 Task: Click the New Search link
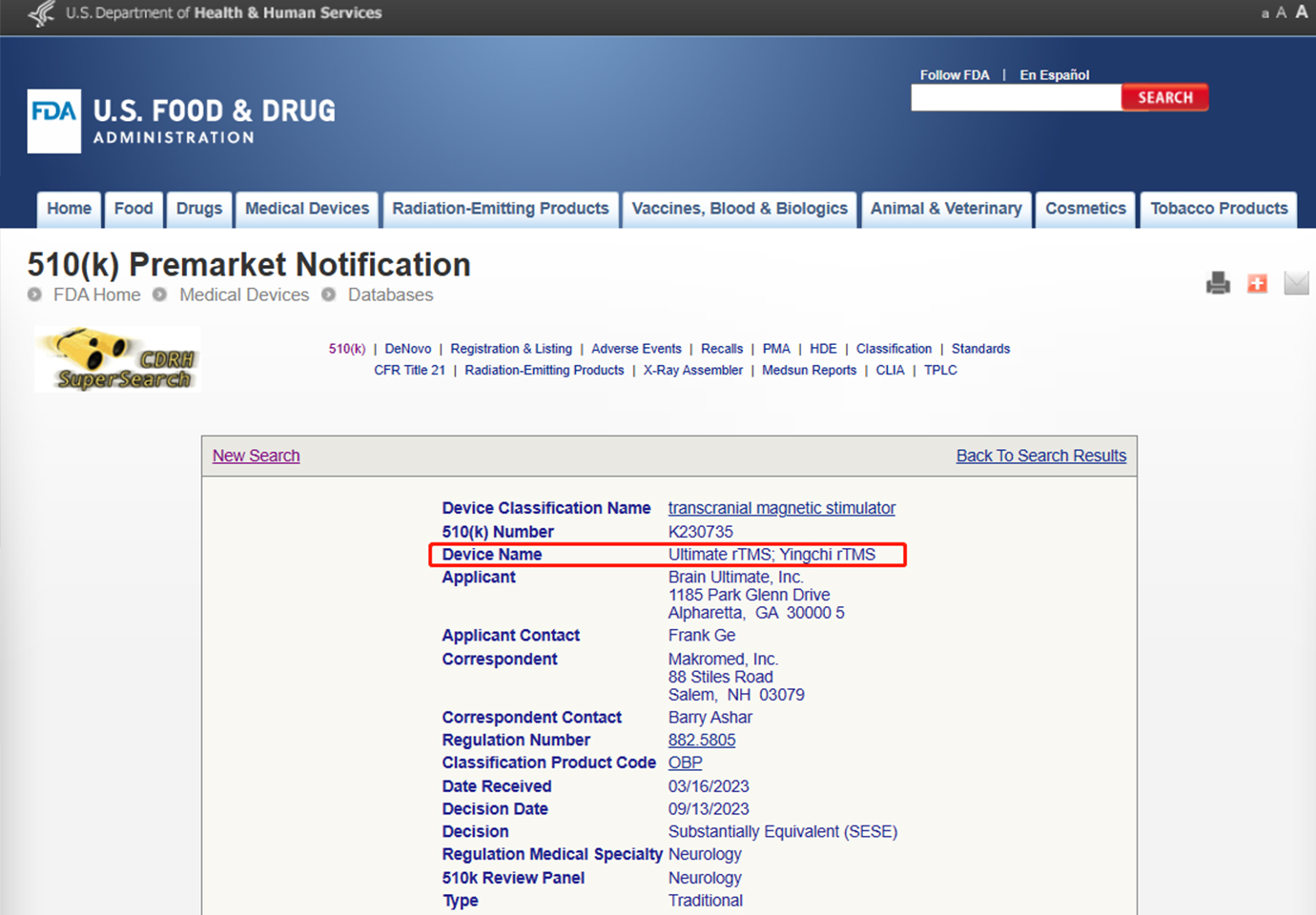coord(256,456)
